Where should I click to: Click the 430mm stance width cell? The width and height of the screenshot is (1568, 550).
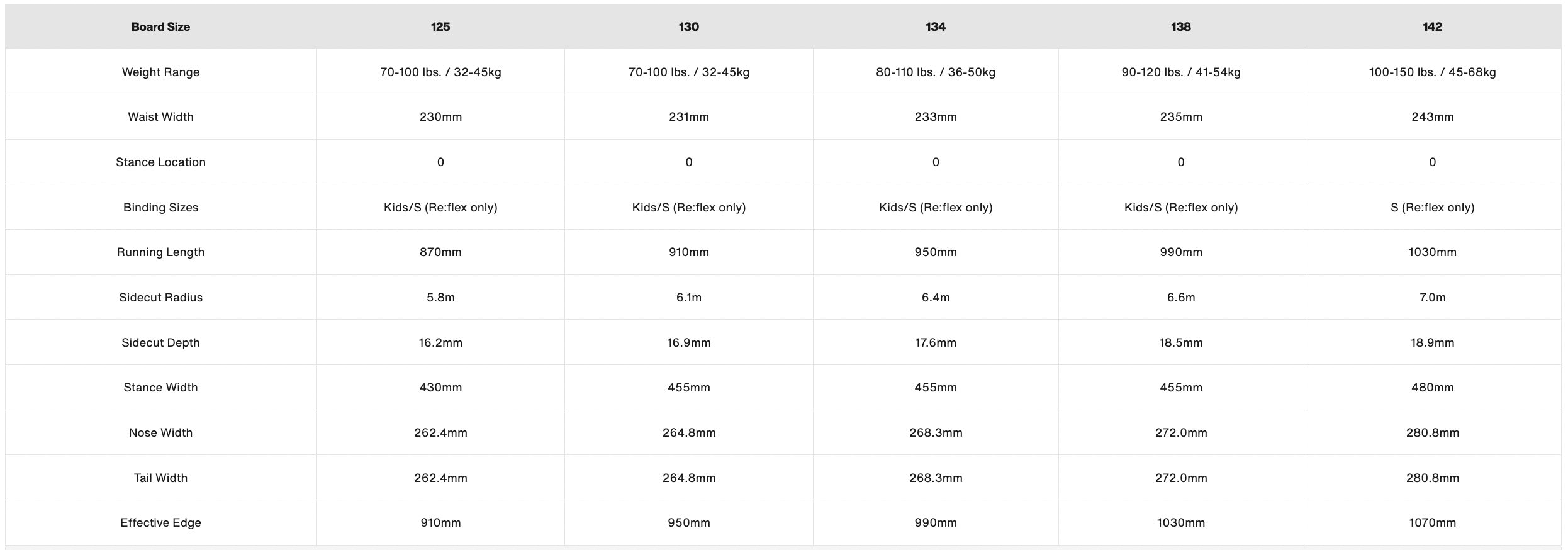pyautogui.click(x=440, y=388)
